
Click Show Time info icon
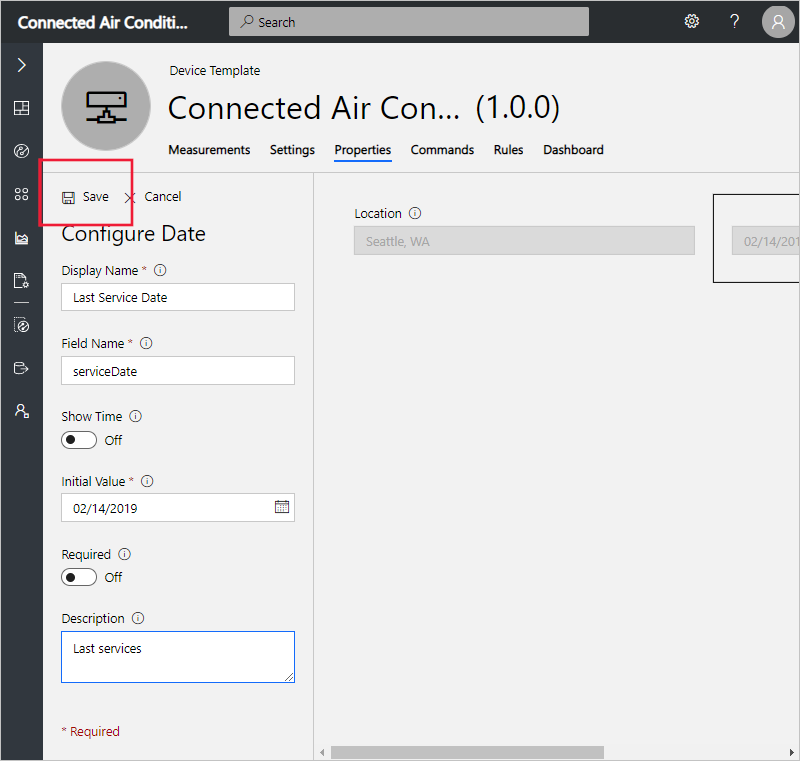(x=135, y=416)
